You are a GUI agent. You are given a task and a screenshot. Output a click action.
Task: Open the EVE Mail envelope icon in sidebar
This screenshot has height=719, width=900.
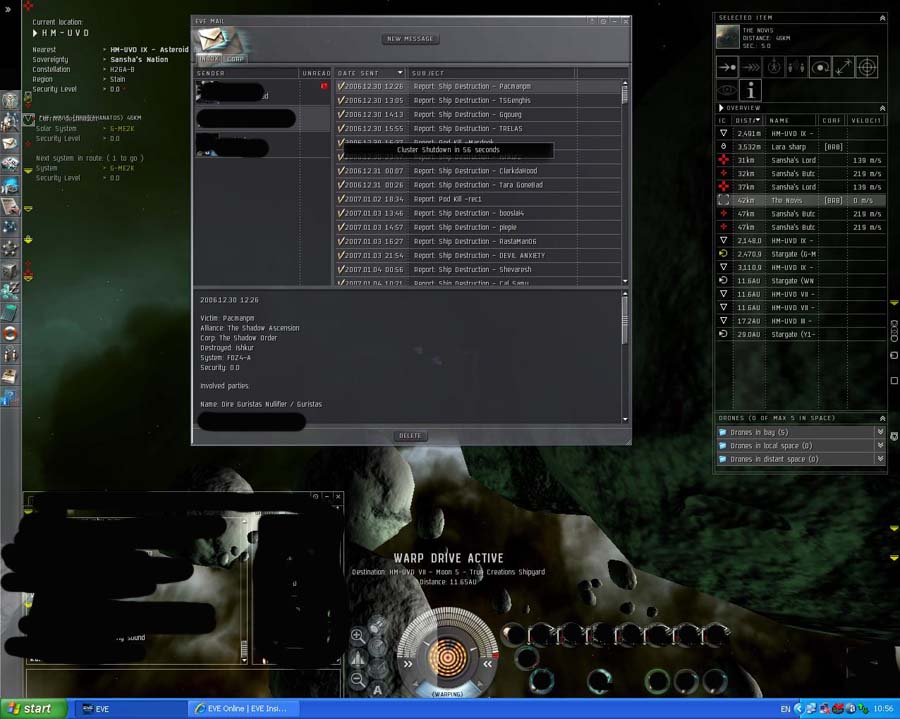[x=10, y=143]
